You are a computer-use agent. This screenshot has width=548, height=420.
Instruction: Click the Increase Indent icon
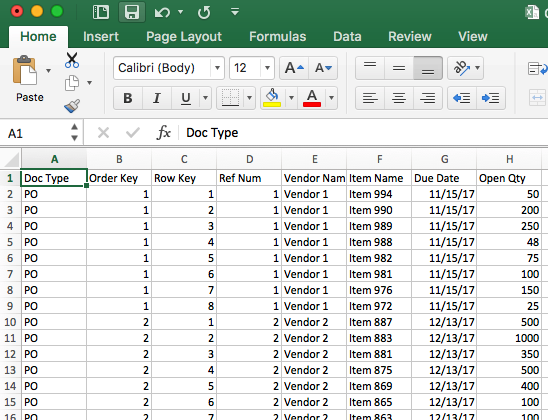491,98
